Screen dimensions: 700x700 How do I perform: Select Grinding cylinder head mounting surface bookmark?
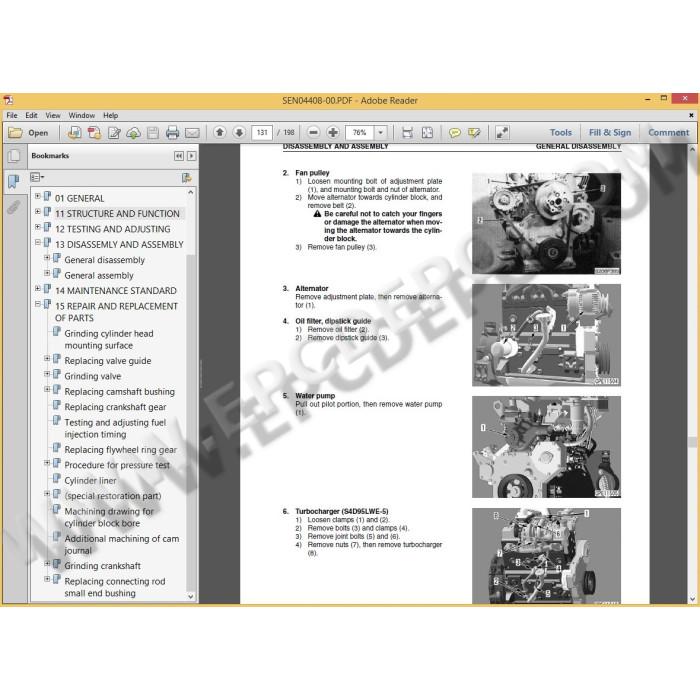click(108, 339)
